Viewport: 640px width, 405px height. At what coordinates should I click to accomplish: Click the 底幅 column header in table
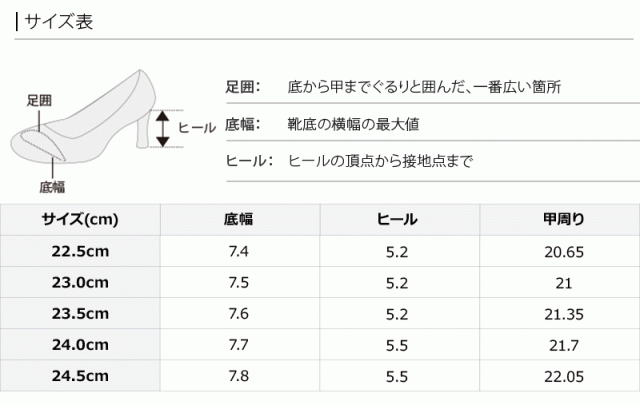click(x=239, y=220)
